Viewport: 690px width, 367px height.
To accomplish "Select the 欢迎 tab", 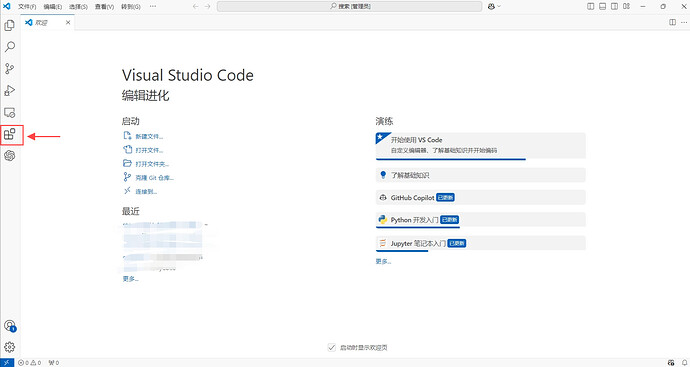I will pyautogui.click(x=48, y=22).
